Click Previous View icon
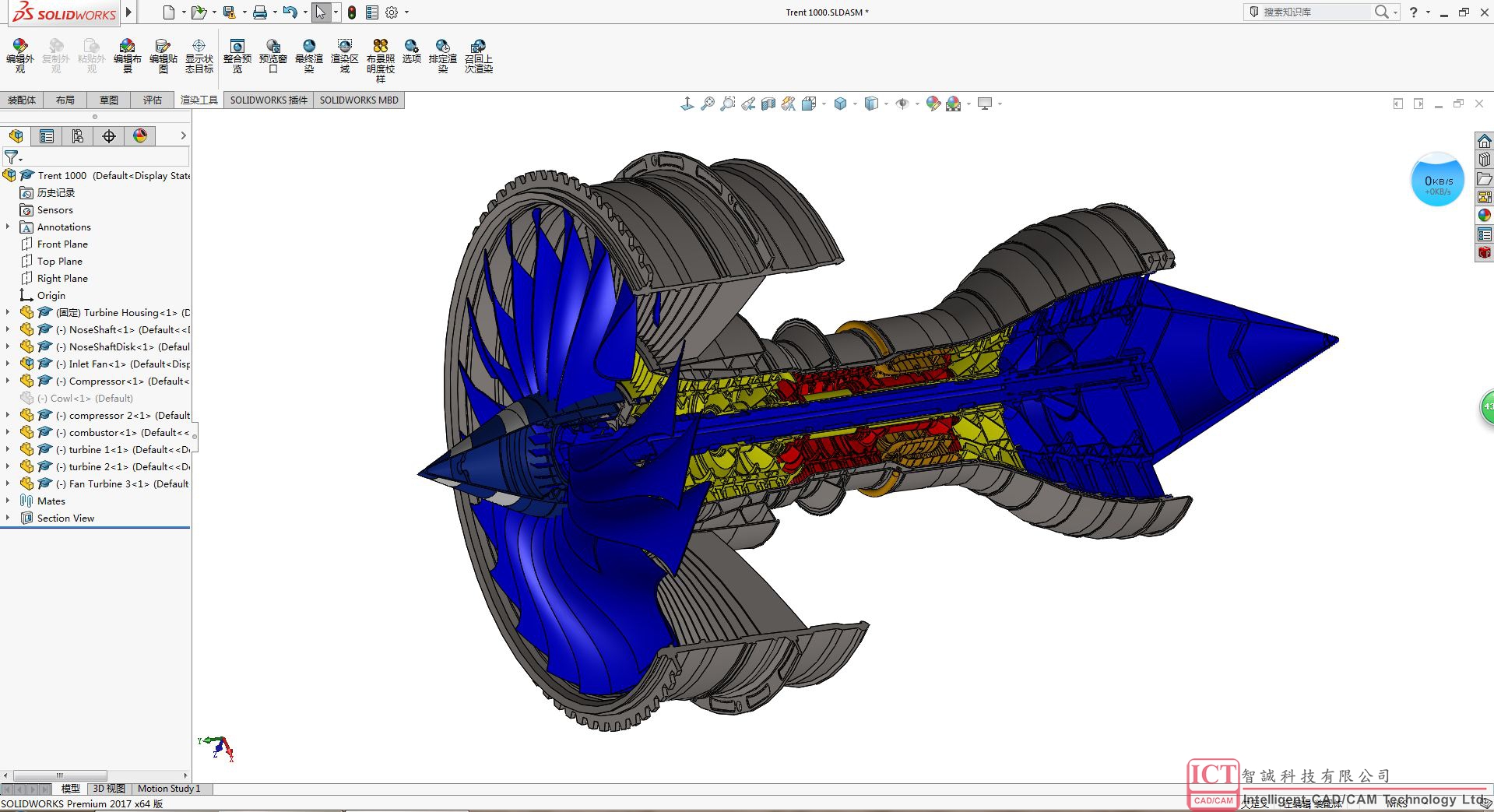 (748, 104)
